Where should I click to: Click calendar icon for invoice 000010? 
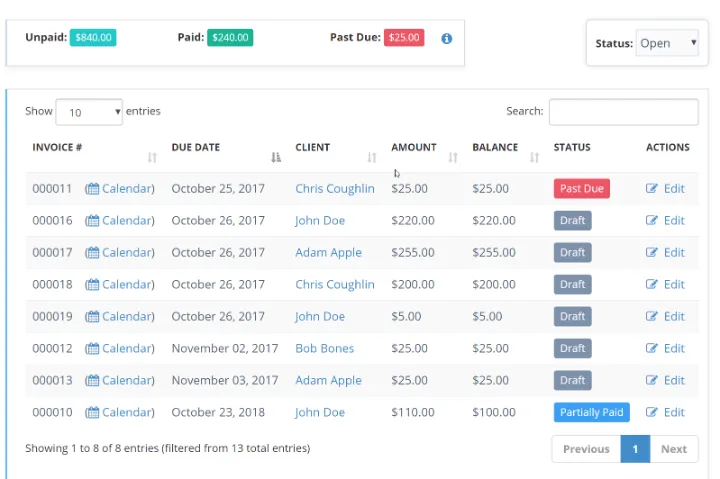93,412
